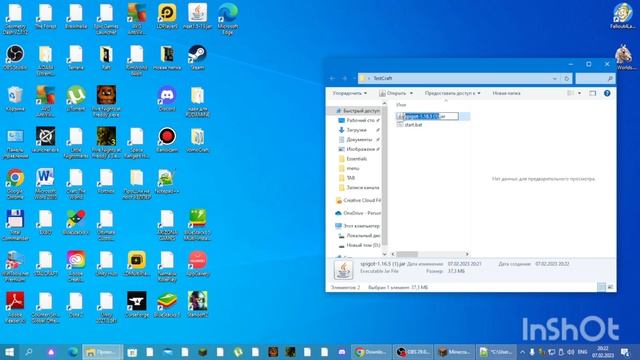Open the Windows Start menu
Image resolution: width=640 pixels, height=360 pixels.
tap(9, 351)
